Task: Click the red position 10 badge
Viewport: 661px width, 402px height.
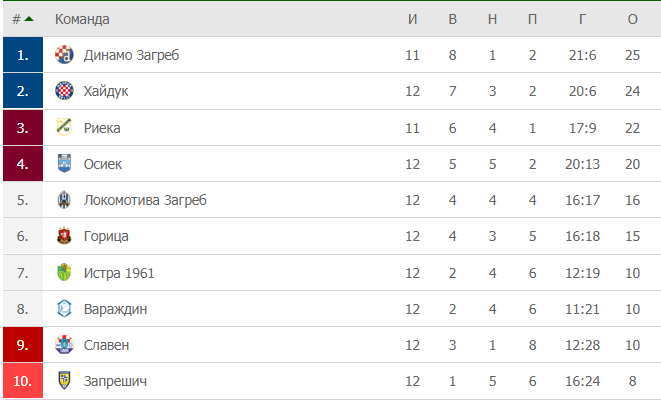Action: 22,381
